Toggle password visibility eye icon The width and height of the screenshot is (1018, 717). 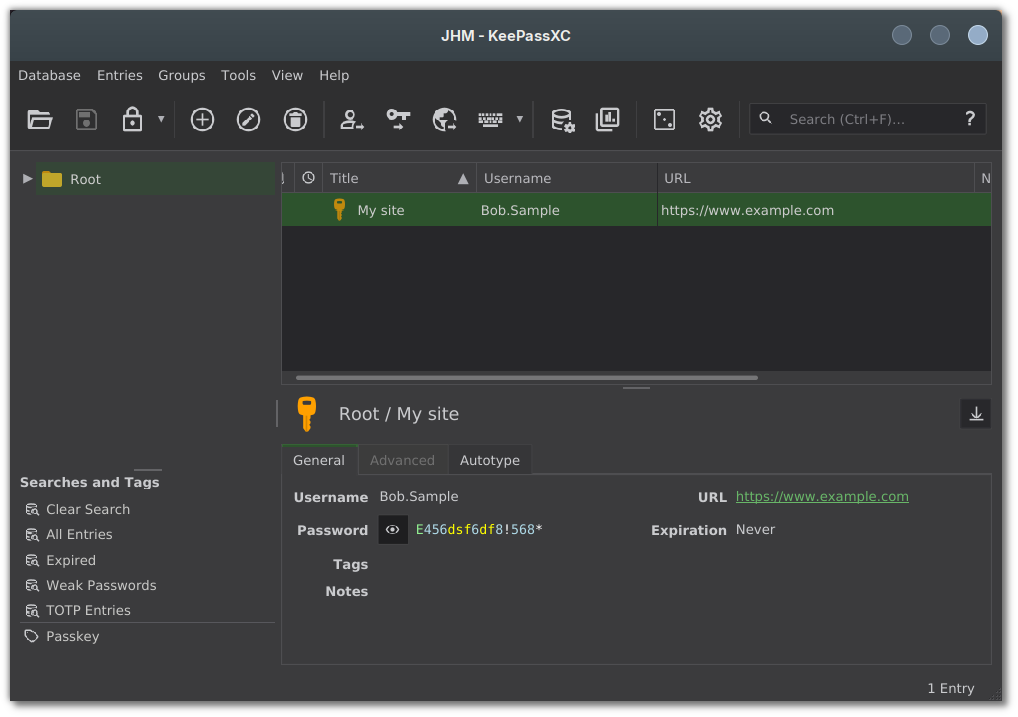pos(393,530)
